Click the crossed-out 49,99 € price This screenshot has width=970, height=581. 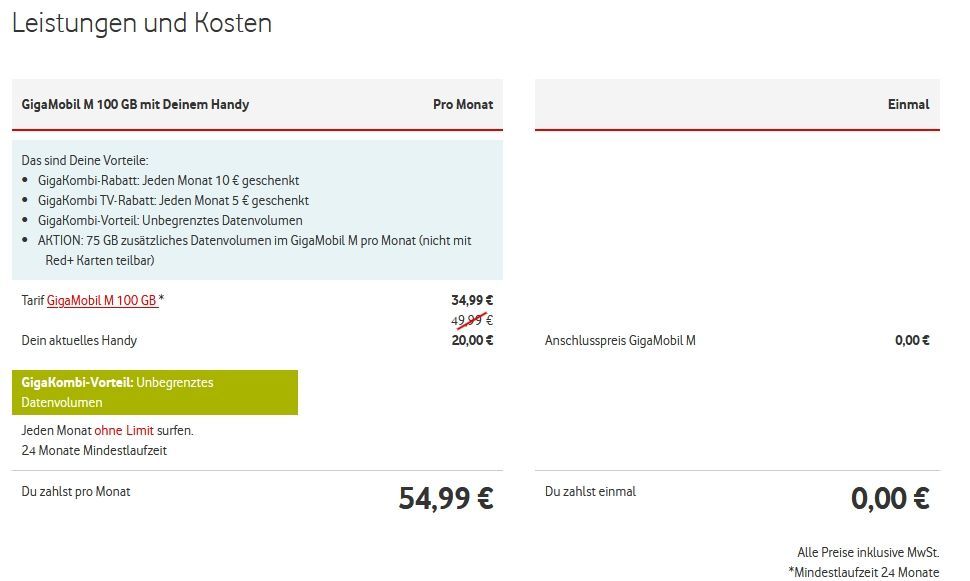point(472,320)
